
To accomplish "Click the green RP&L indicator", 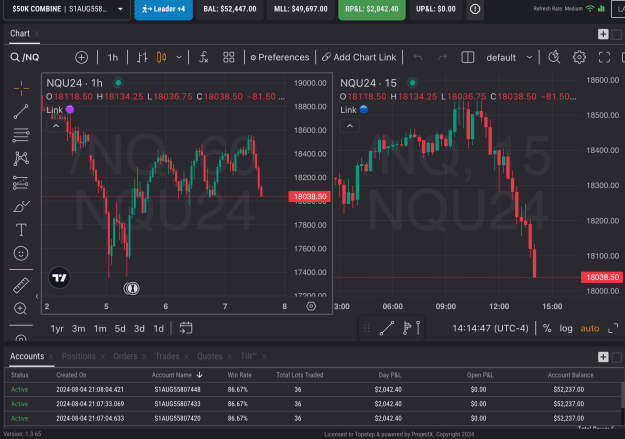I will coord(372,9).
